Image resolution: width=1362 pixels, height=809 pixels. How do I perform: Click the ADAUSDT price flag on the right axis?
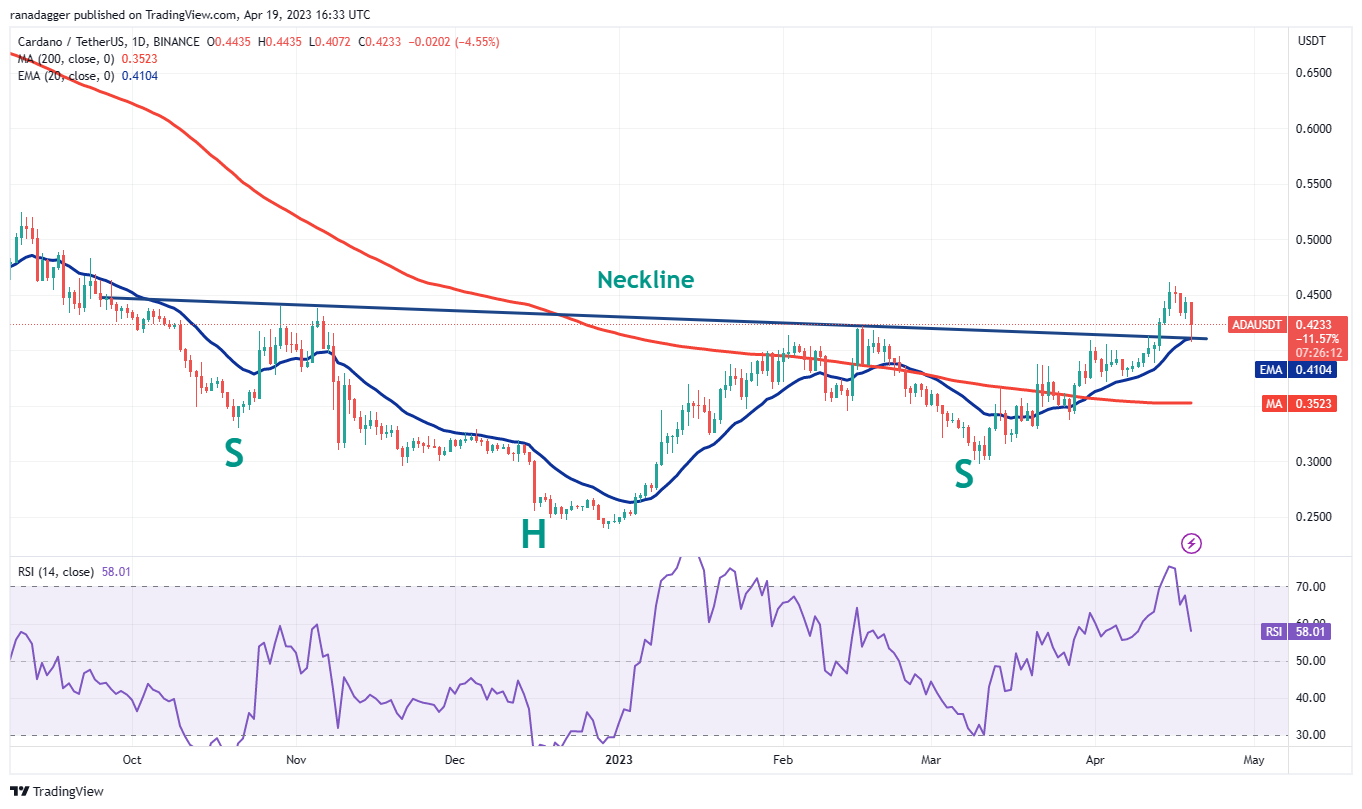point(1256,325)
